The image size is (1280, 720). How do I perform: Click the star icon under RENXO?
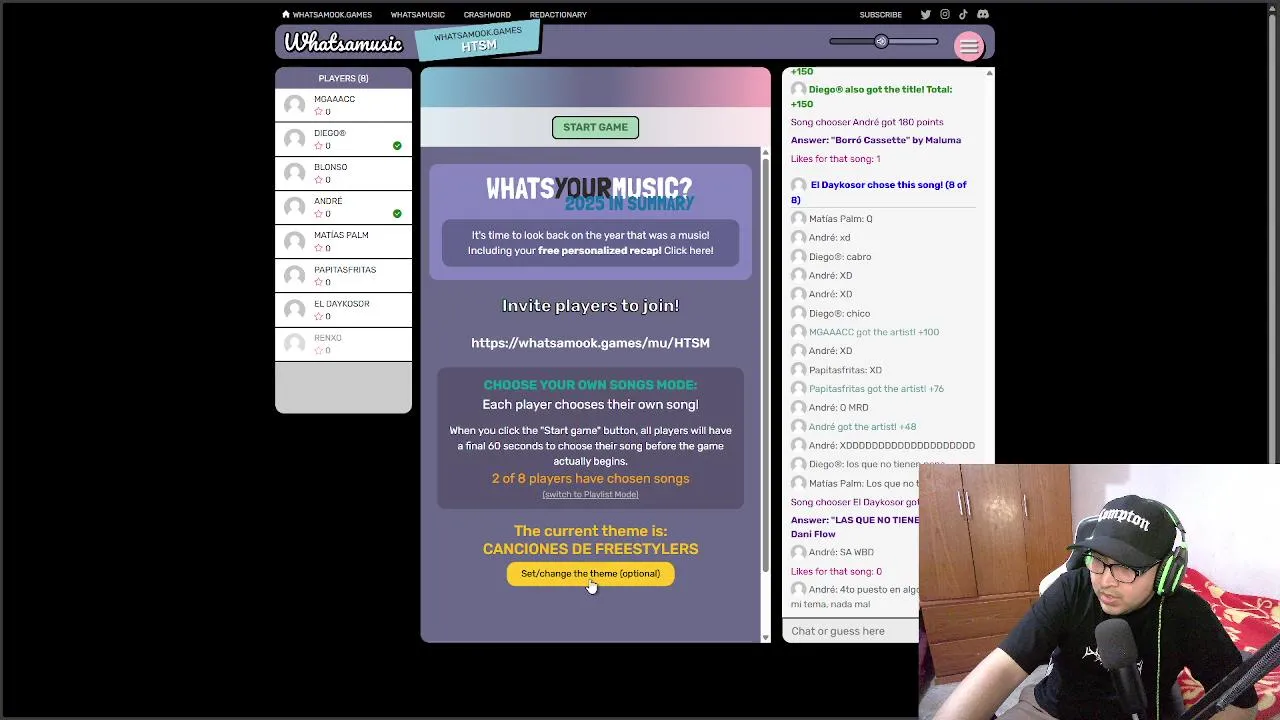tap(318, 350)
